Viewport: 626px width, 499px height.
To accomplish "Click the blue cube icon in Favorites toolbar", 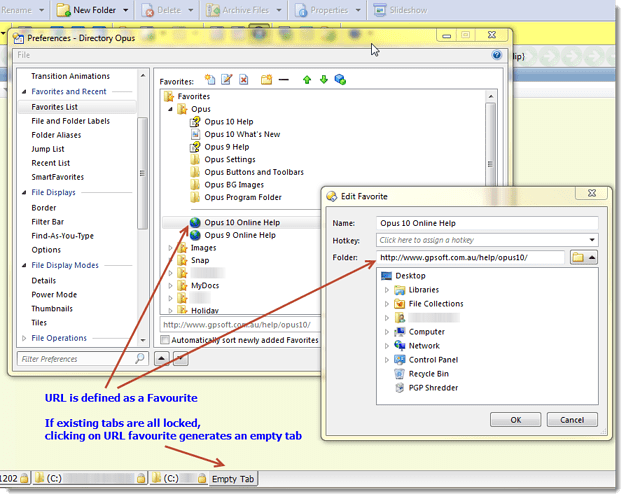I will point(340,79).
